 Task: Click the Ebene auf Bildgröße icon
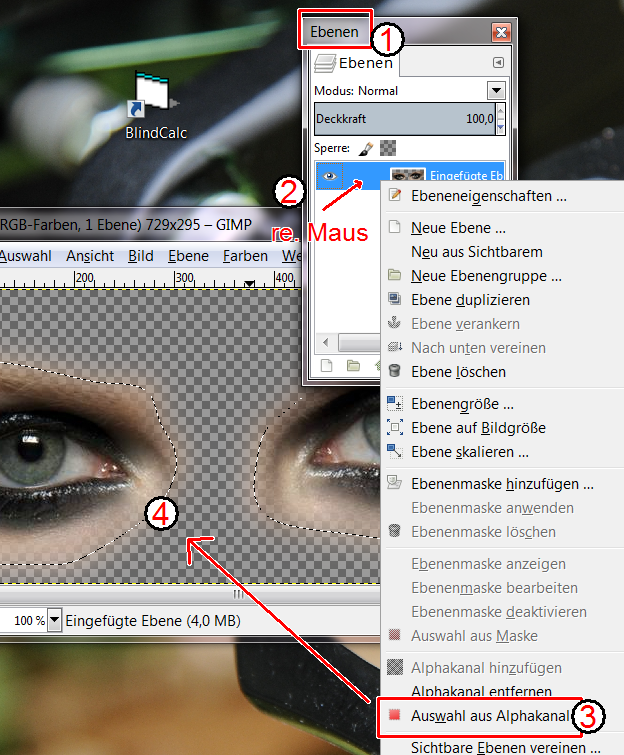point(395,427)
